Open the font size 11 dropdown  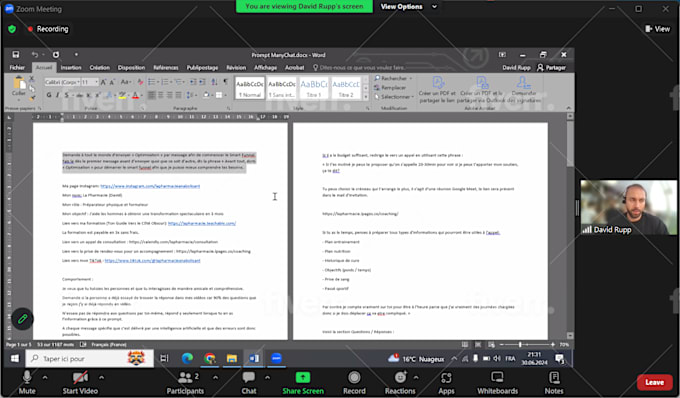(x=96, y=82)
